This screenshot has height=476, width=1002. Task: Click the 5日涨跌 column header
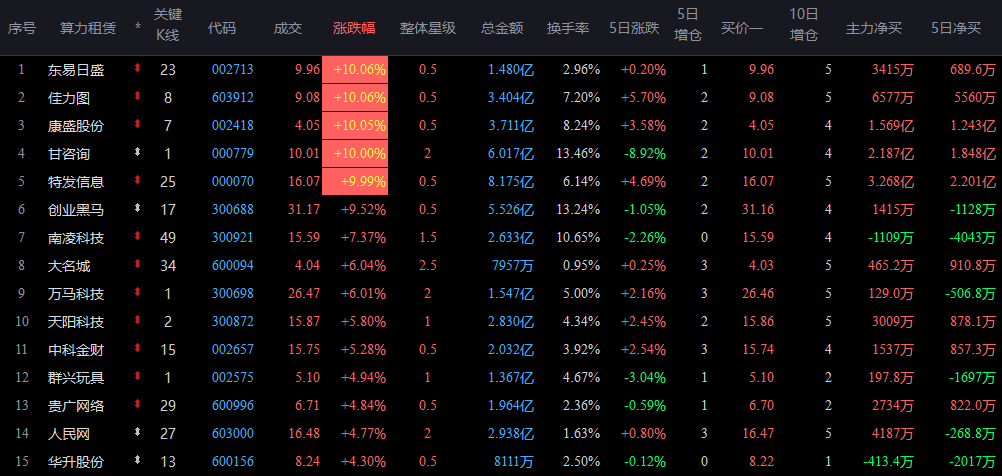[634, 28]
